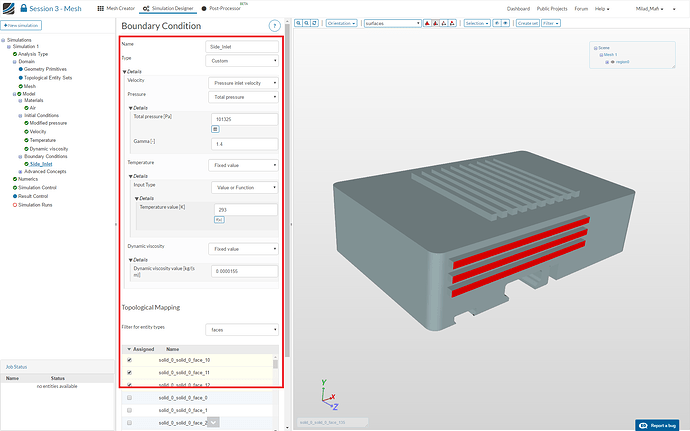Open filter for entity types dropdown
This screenshot has width=690, height=431.
(241, 328)
